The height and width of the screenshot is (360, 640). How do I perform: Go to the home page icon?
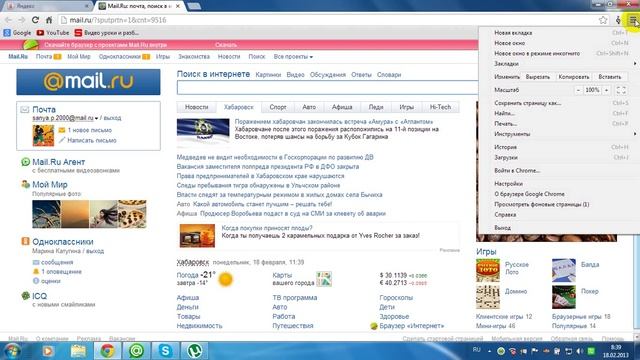coord(49,20)
